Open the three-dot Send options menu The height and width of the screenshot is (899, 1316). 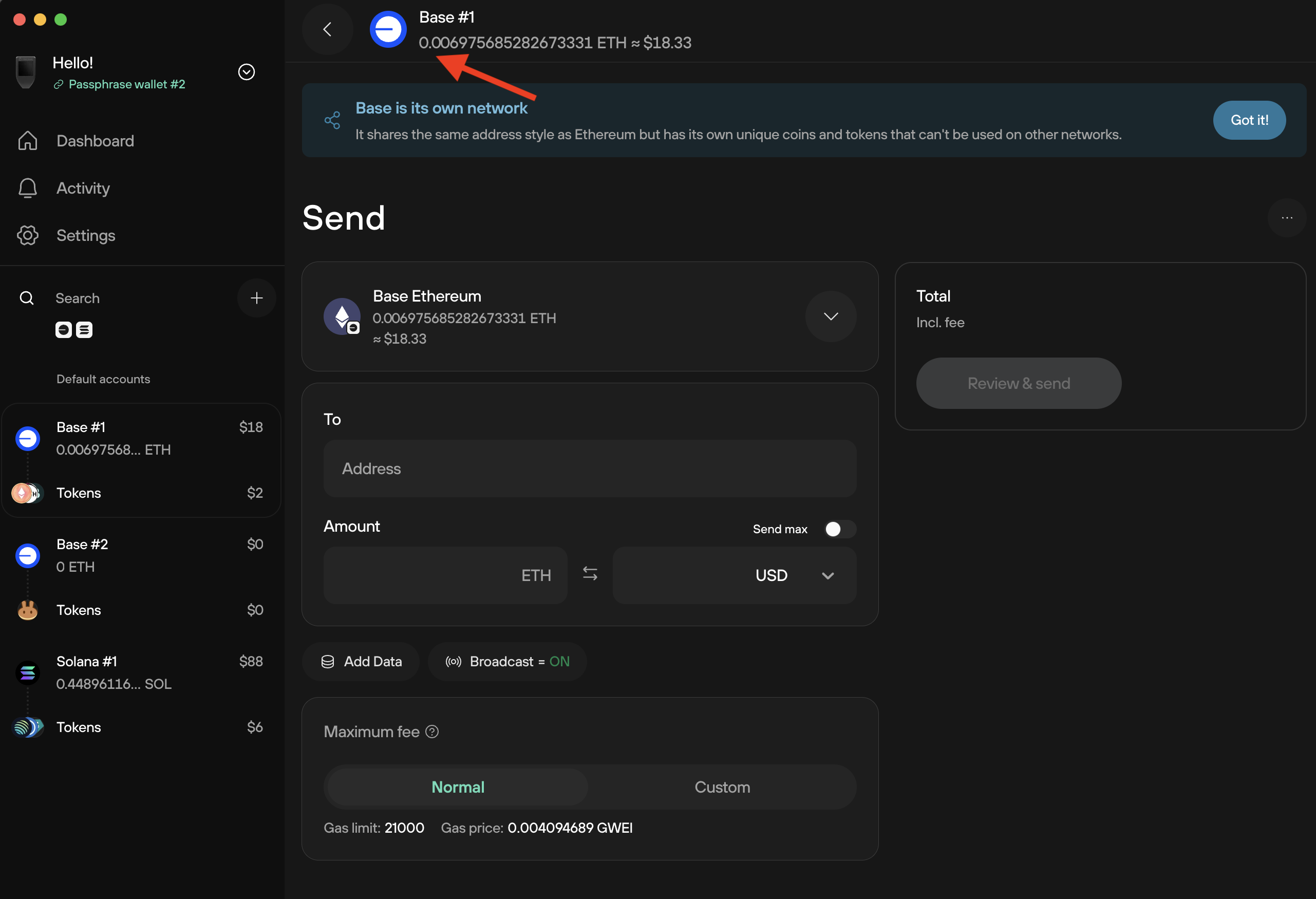1287,217
